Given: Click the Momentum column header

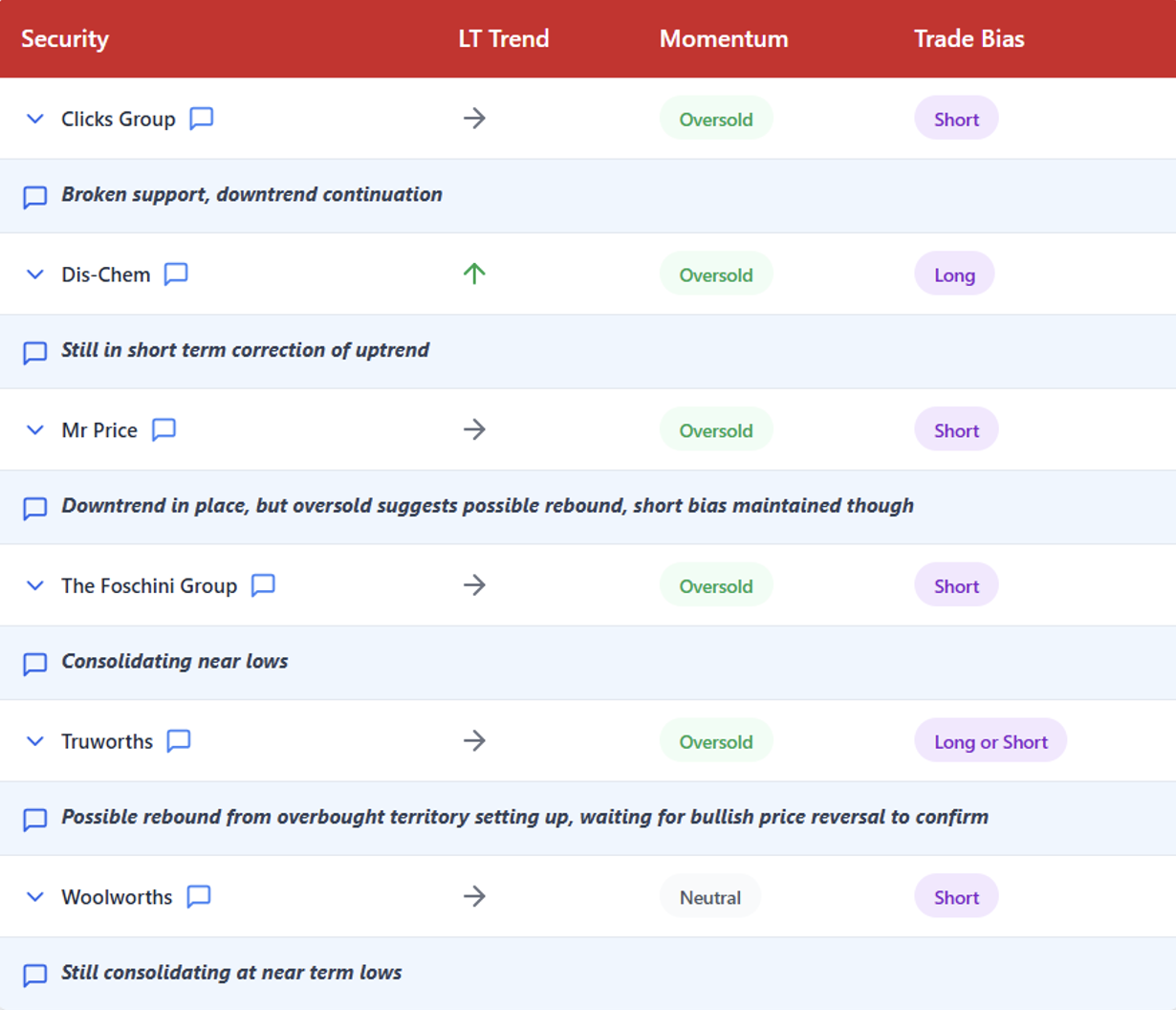Looking at the screenshot, I should 724,39.
